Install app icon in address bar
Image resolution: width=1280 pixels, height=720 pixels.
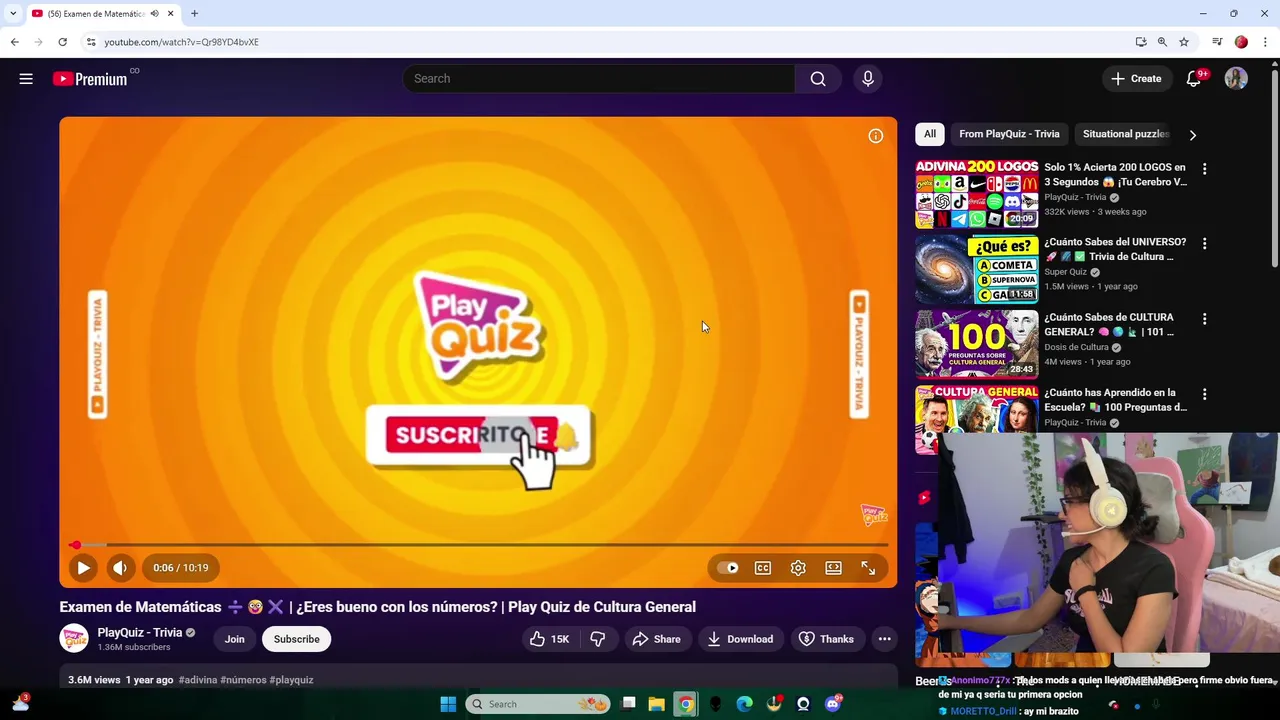[1141, 42]
